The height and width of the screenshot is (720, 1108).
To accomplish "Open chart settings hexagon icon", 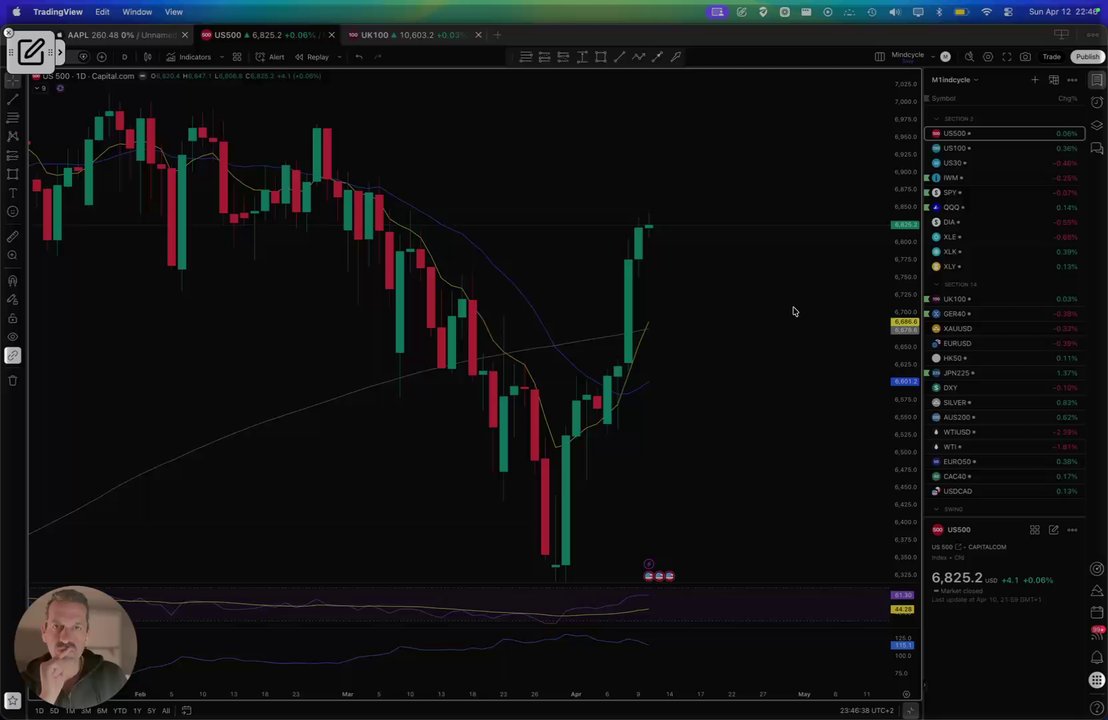I will [x=988, y=57].
